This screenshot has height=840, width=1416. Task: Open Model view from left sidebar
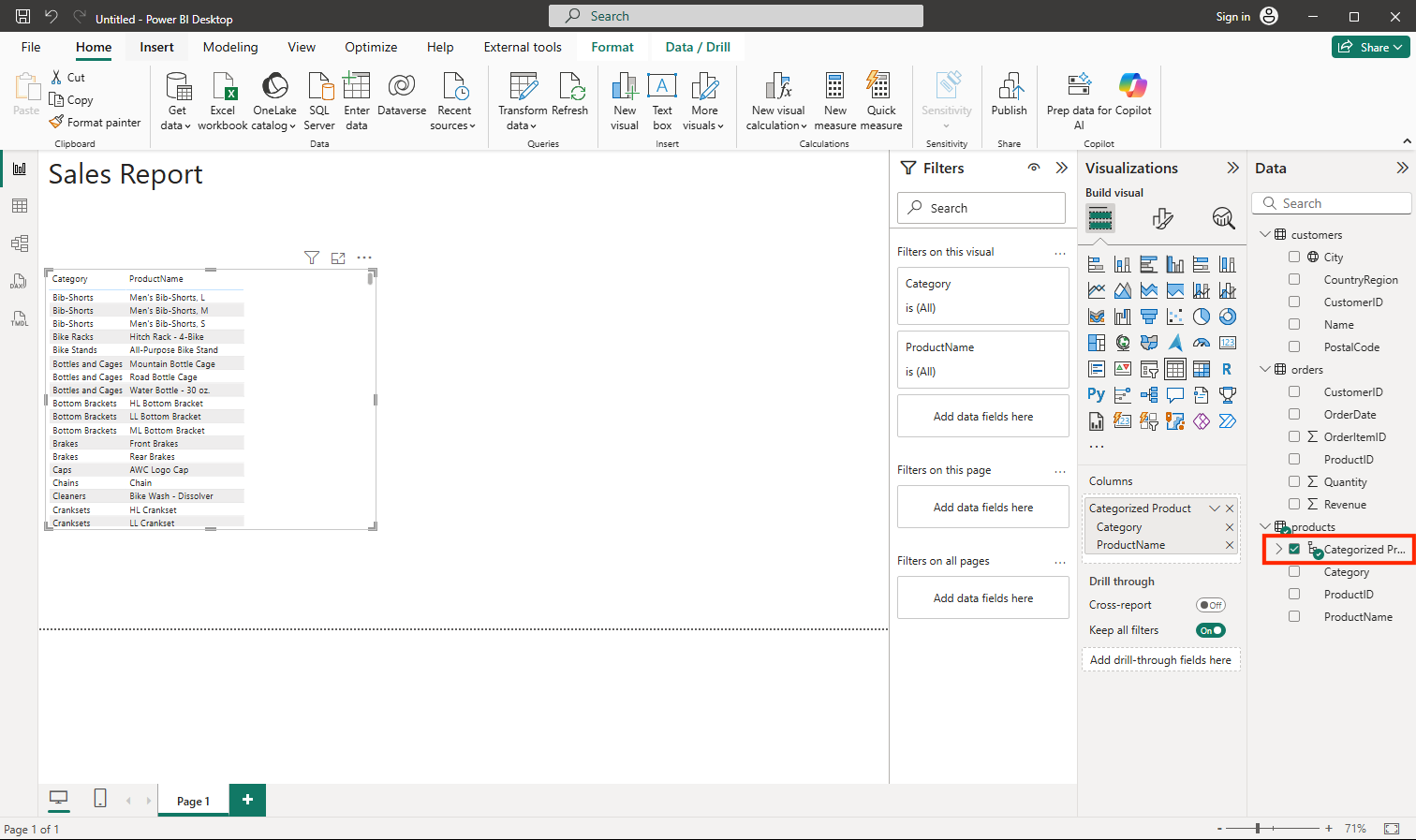[x=20, y=243]
